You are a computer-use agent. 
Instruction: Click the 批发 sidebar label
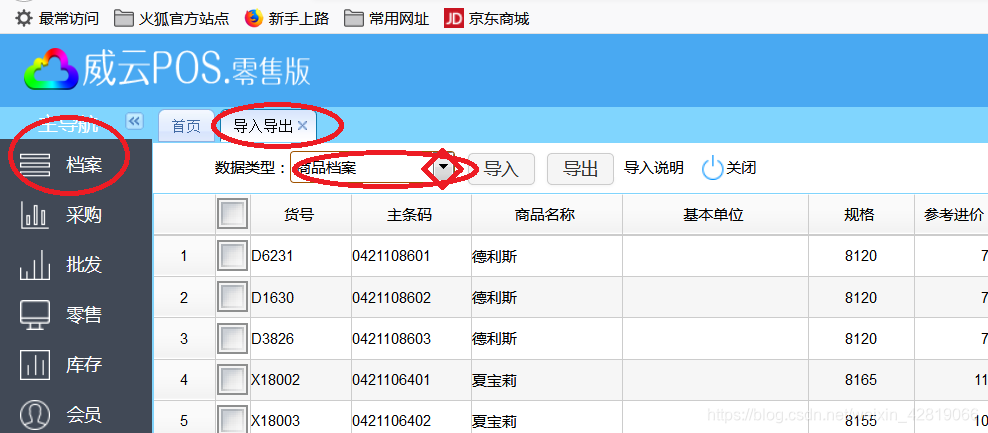coord(84,265)
